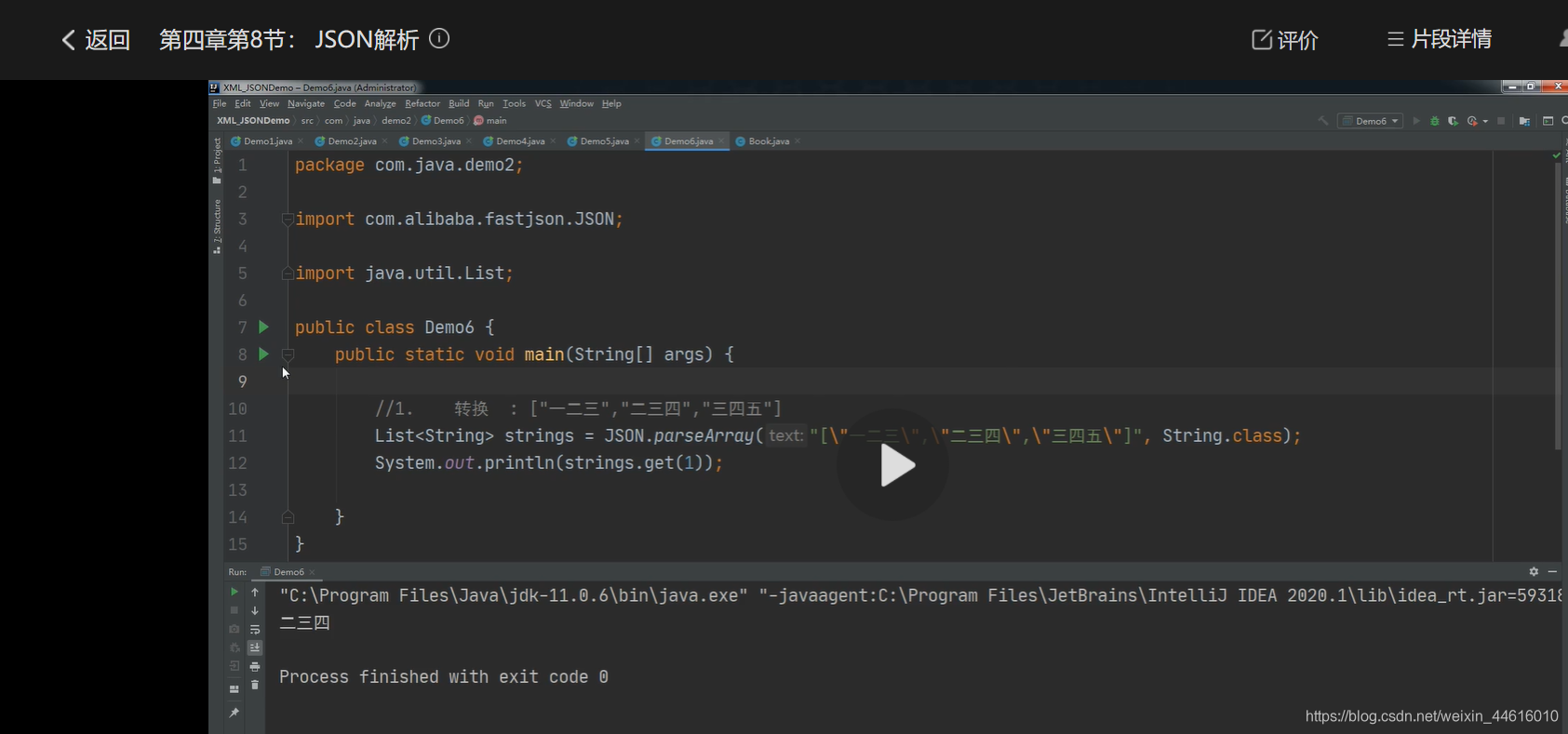Switch to Demo3.java editor tab
1568x734 pixels.
pos(436,141)
